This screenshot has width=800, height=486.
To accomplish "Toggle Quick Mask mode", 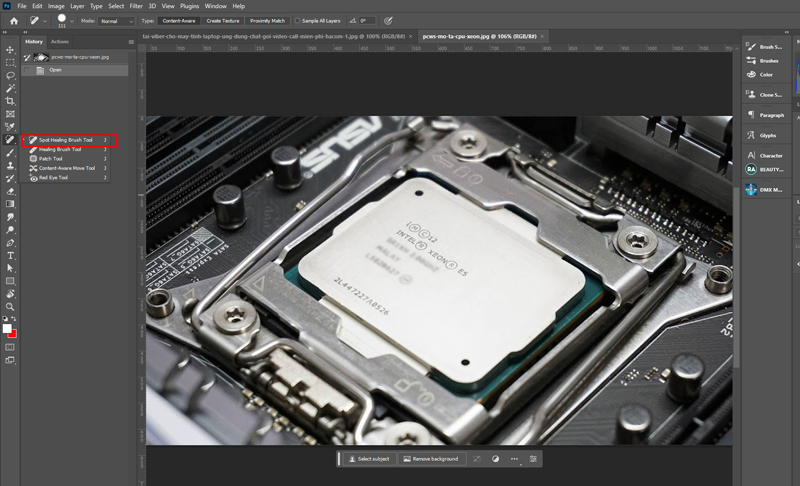I will pyautogui.click(x=10, y=347).
